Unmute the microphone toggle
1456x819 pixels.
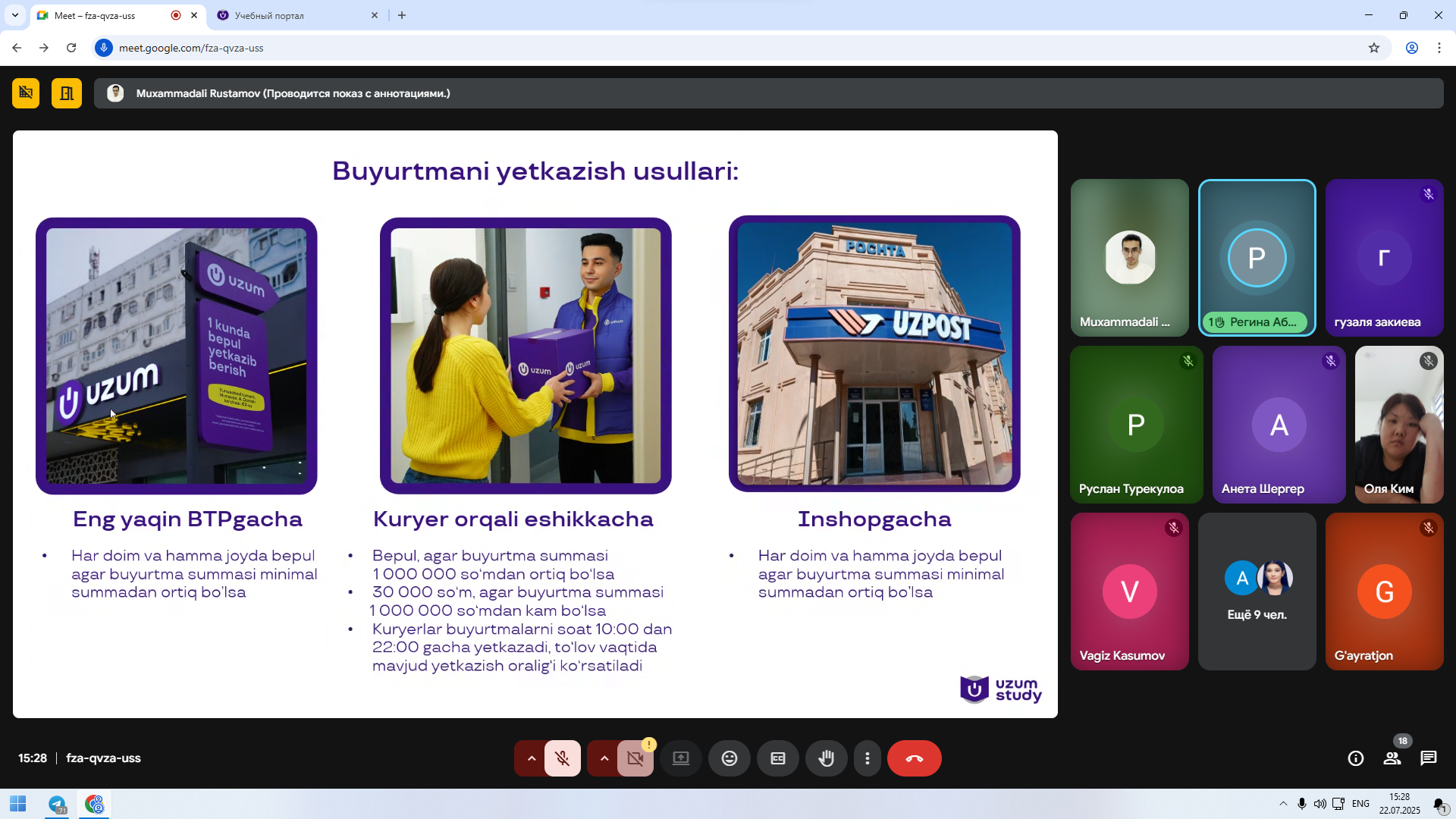click(x=562, y=758)
